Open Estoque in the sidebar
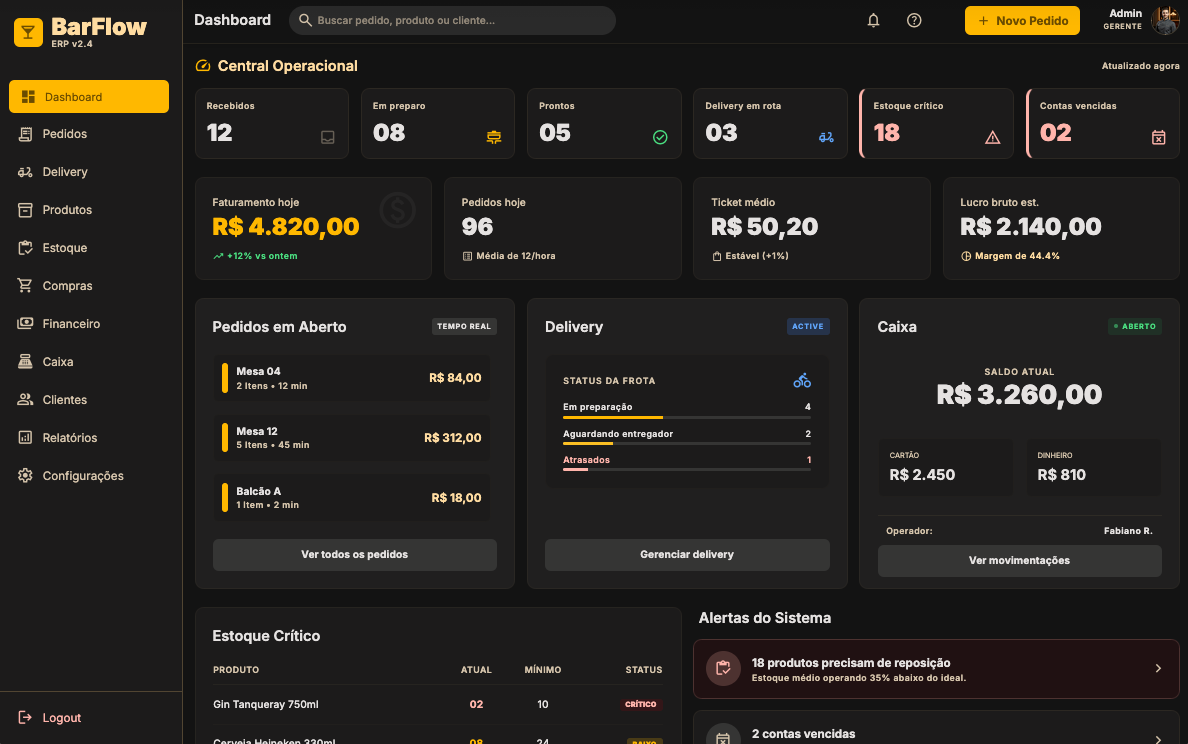The height and width of the screenshot is (744, 1188). coord(89,248)
